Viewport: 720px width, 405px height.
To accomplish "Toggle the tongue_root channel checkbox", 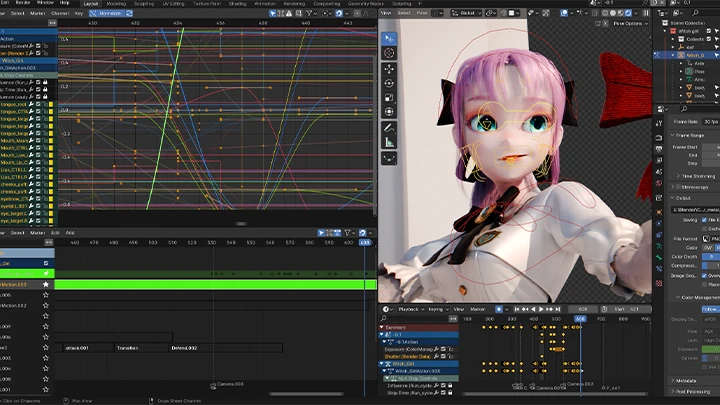I will coord(38,104).
